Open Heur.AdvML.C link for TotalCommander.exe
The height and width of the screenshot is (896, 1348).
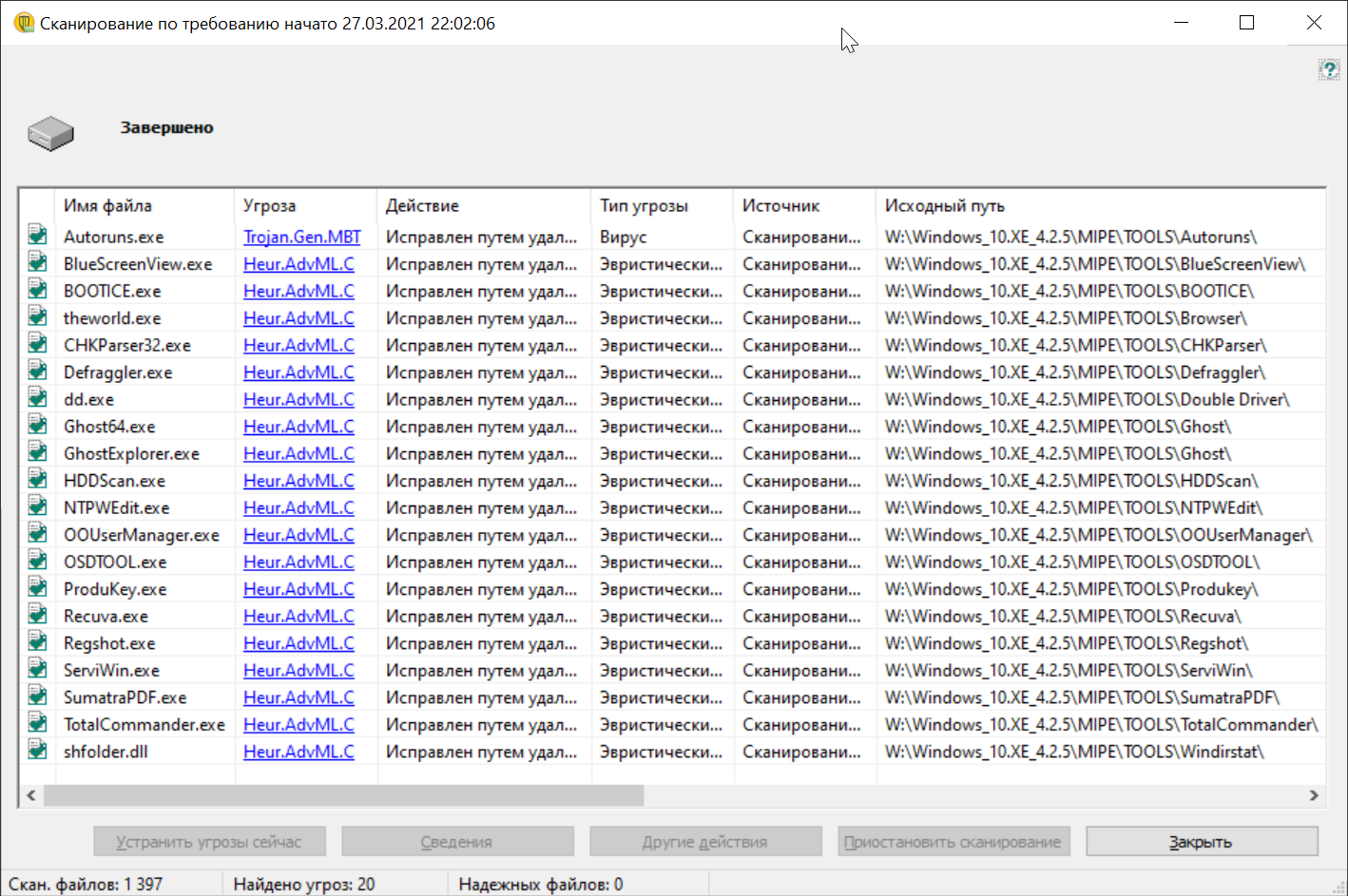298,724
